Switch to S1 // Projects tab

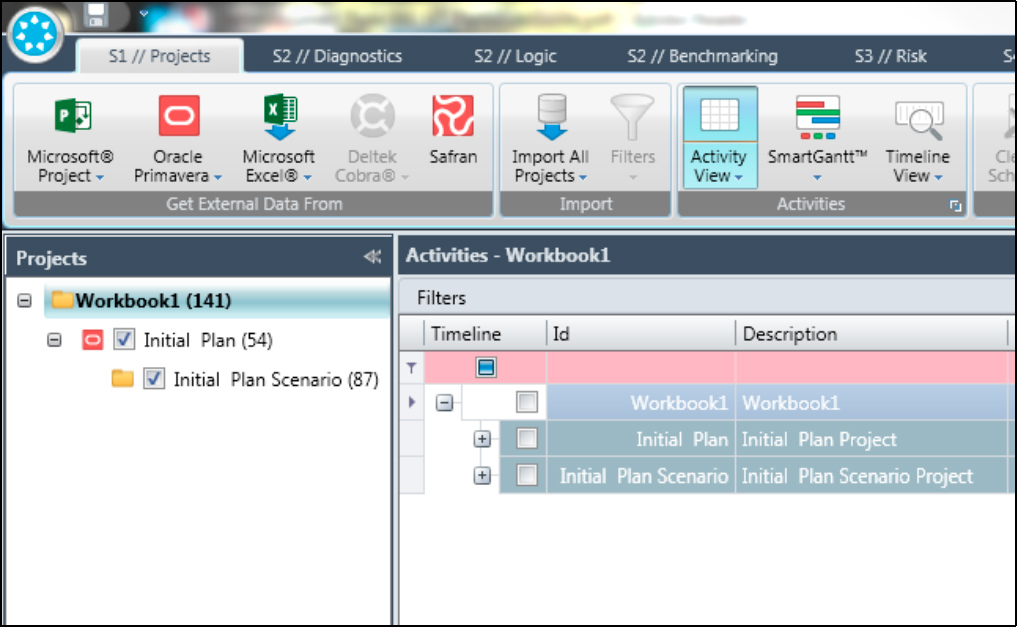click(x=160, y=56)
